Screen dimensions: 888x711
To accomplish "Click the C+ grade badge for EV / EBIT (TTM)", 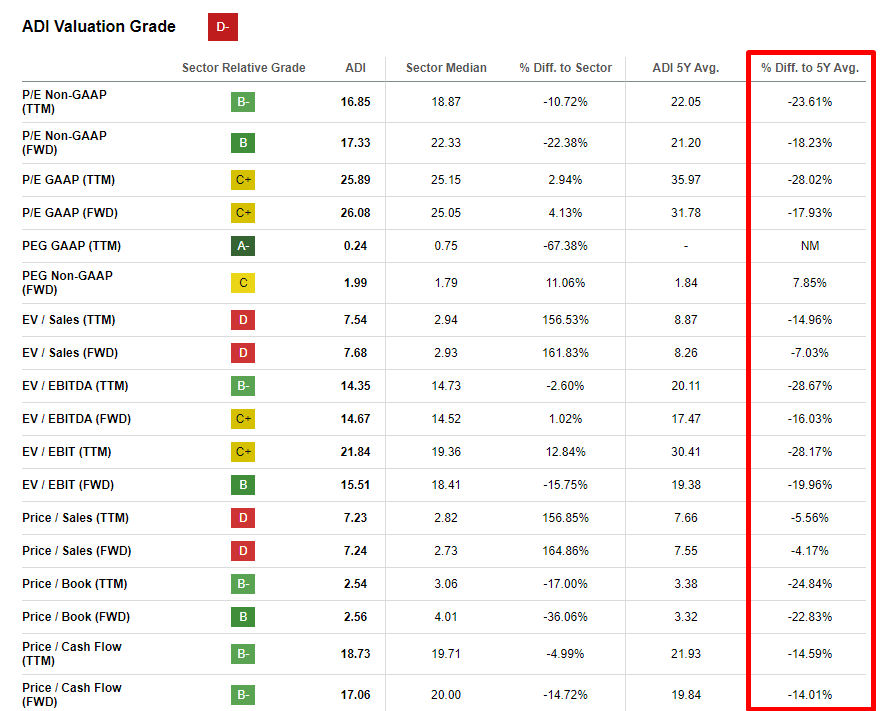I will click(x=243, y=452).
